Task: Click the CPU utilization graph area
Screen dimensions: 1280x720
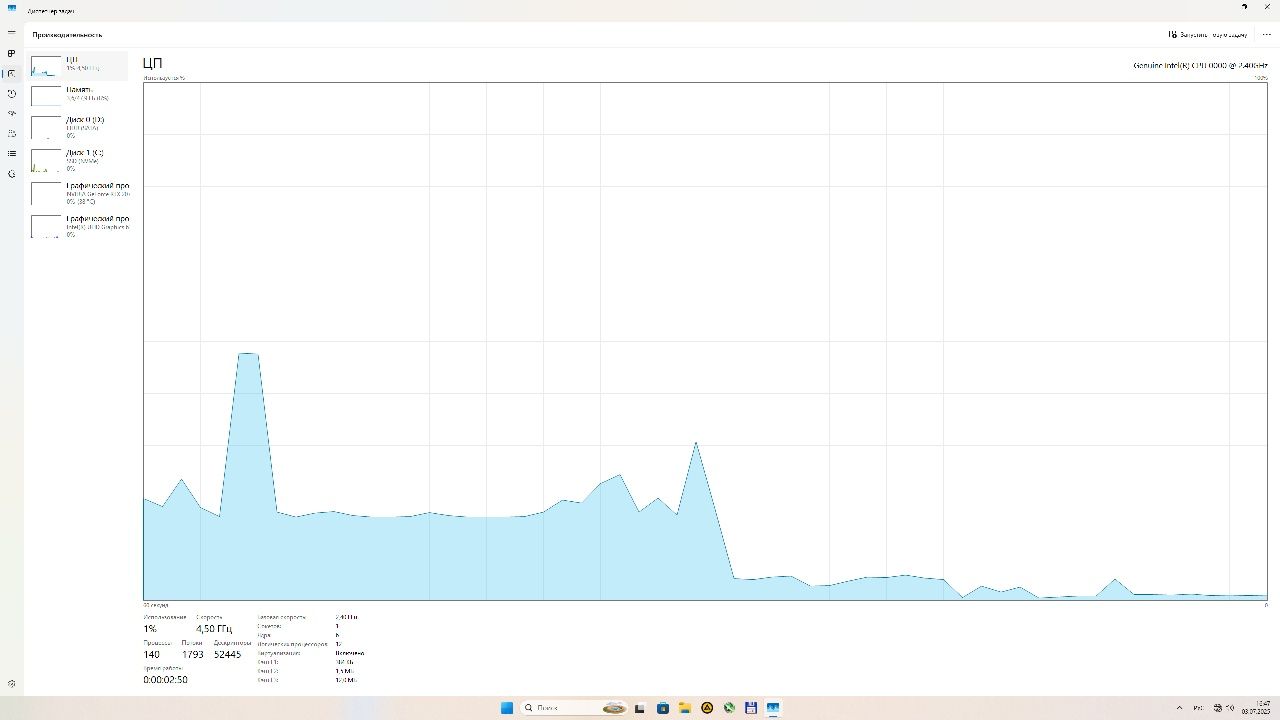Action: 705,341
